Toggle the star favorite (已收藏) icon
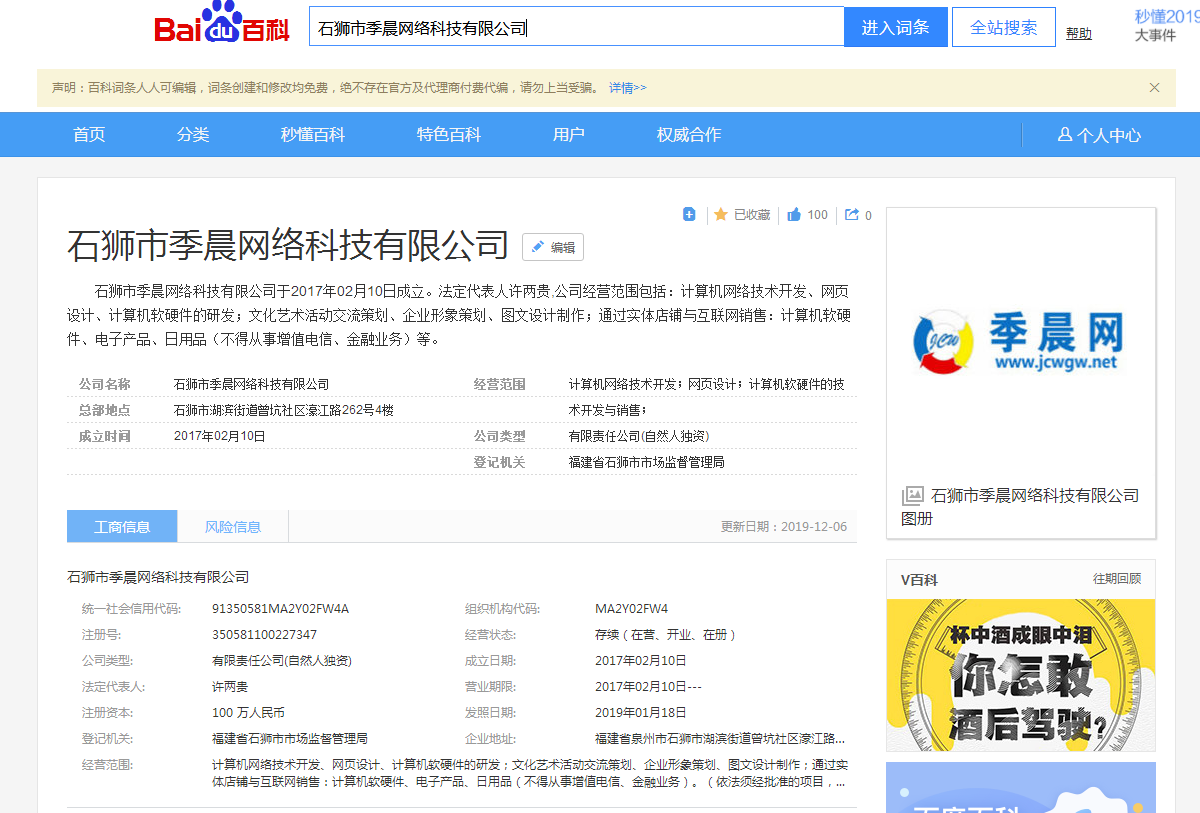This screenshot has height=813, width=1200. [x=720, y=214]
